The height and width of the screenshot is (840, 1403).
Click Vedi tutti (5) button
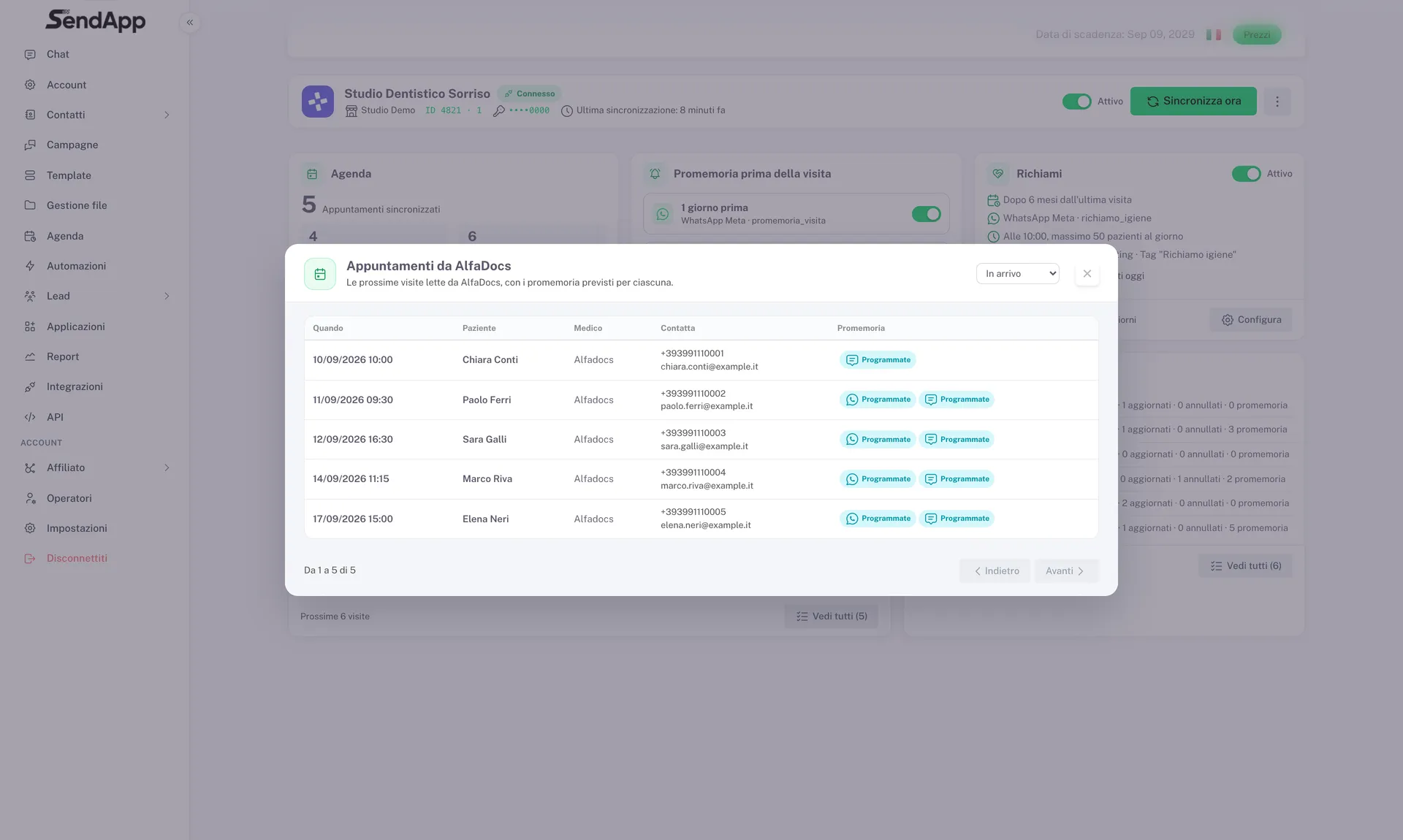coord(832,616)
